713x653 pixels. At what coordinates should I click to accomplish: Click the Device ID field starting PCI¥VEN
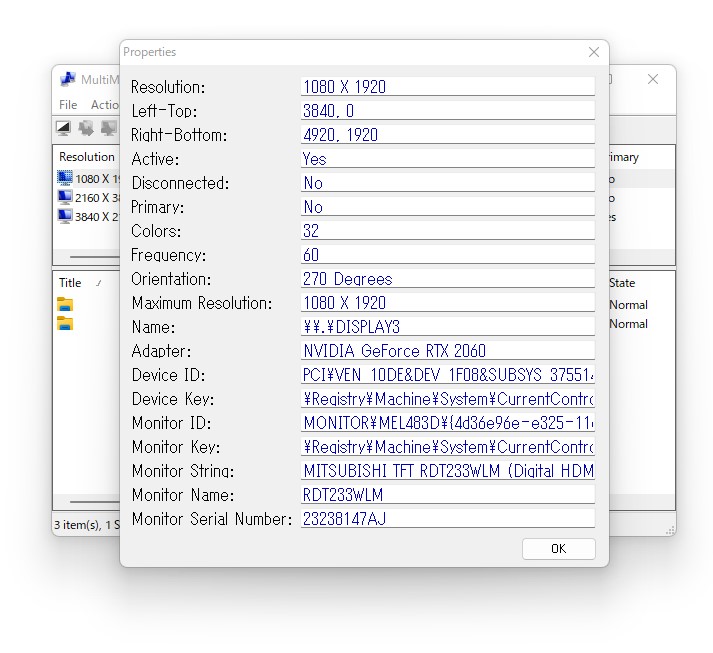pos(447,375)
